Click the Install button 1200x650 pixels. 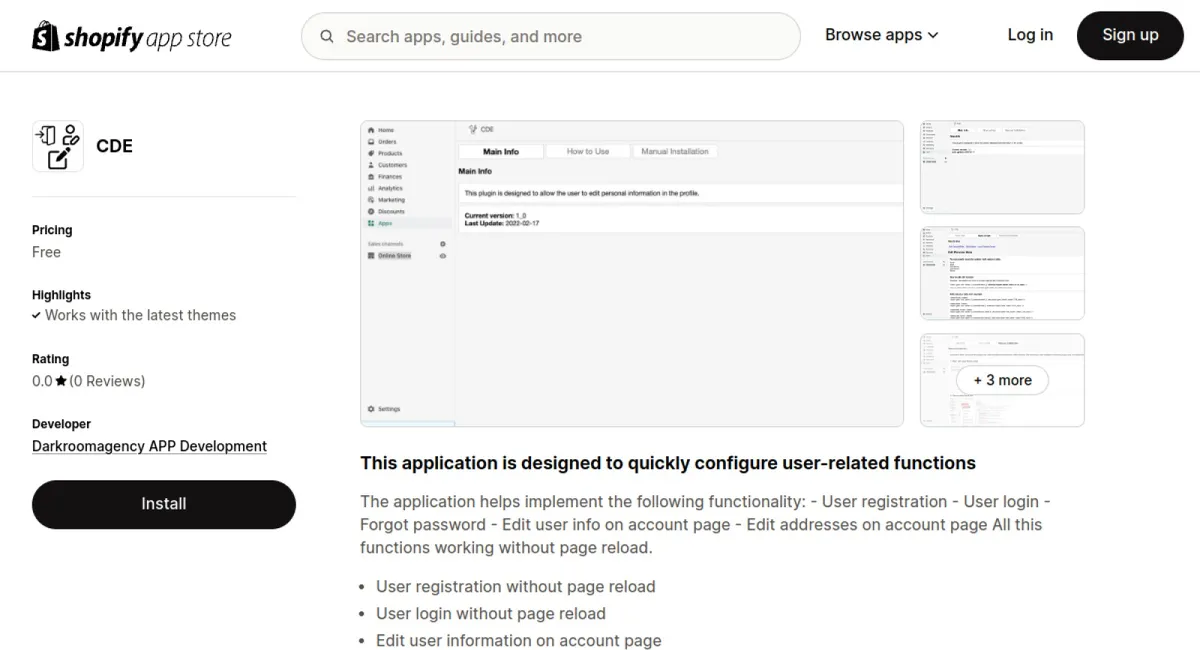tap(164, 504)
